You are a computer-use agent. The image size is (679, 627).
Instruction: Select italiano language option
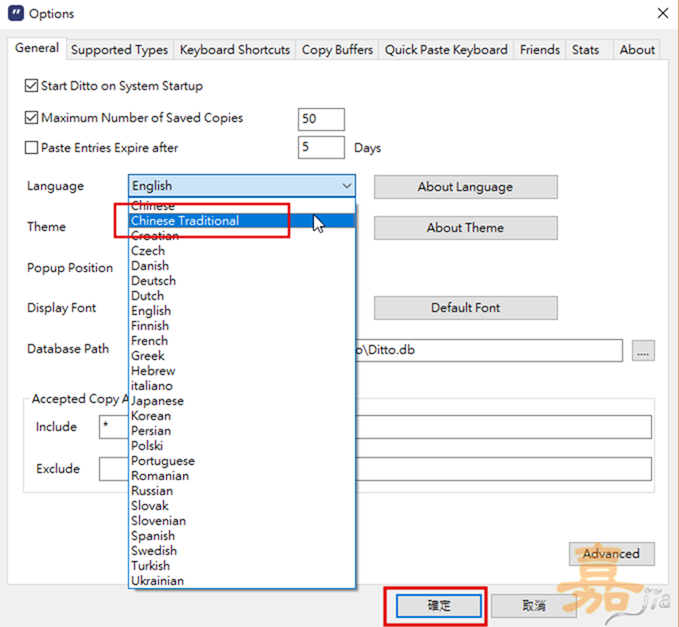click(242, 386)
